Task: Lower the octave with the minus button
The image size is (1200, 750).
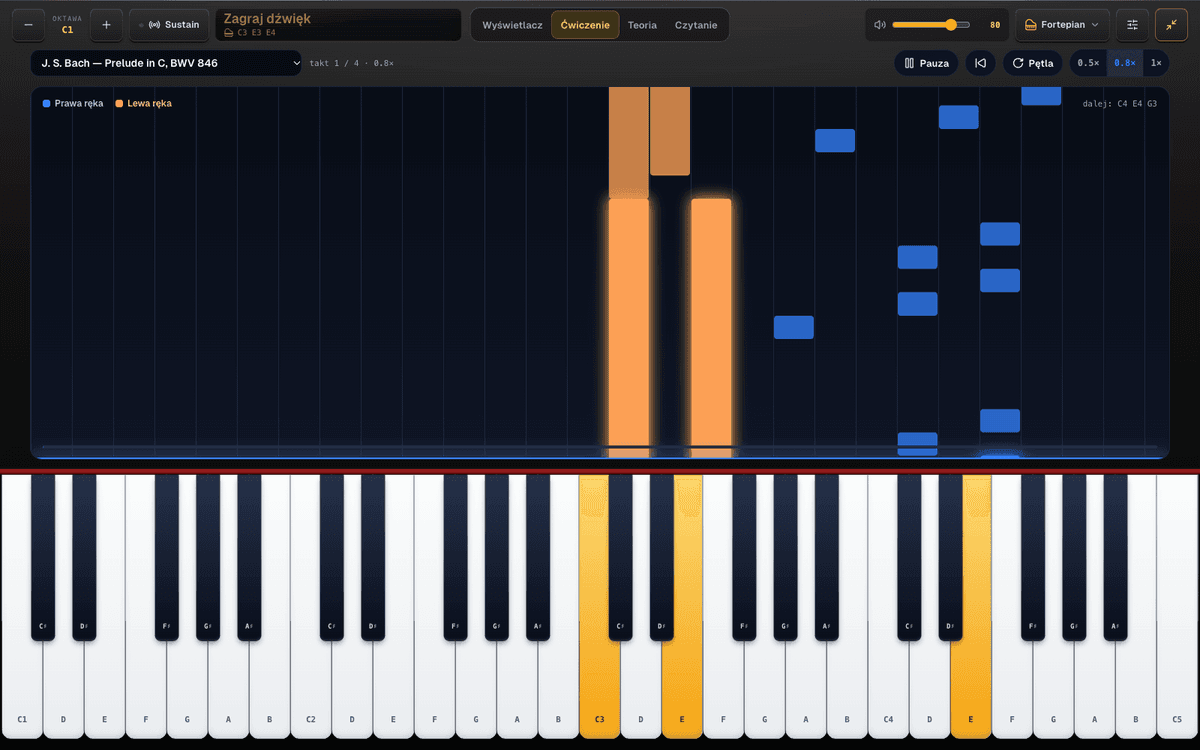Action: pyautogui.click(x=28, y=25)
